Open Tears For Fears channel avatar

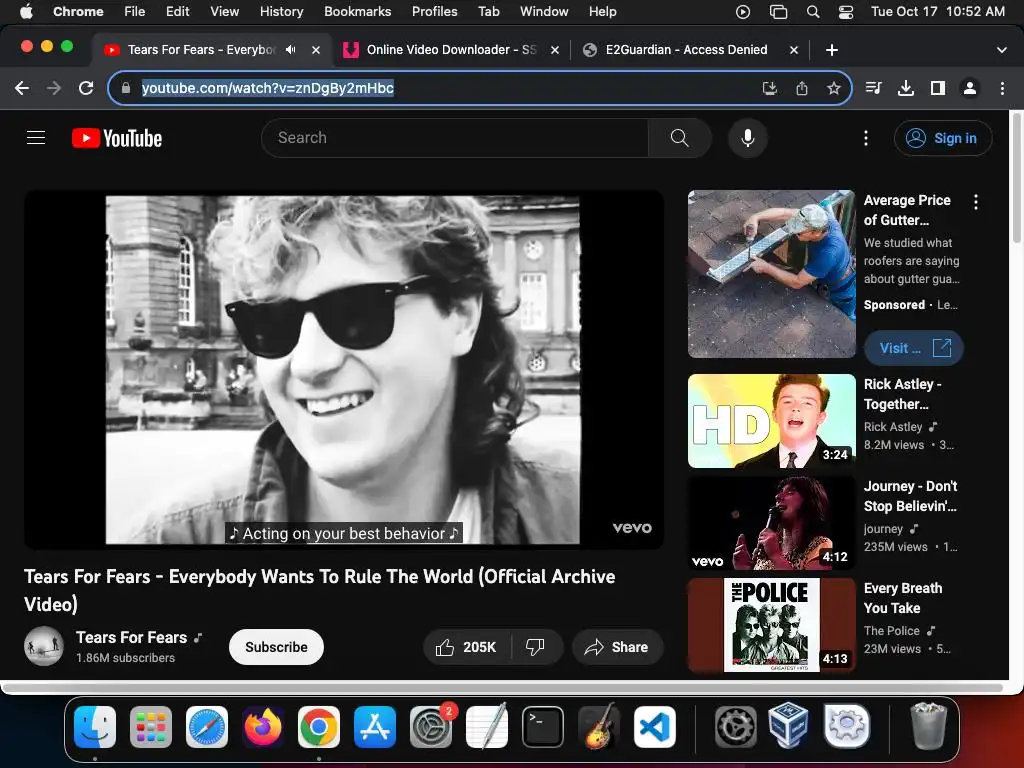[44, 646]
